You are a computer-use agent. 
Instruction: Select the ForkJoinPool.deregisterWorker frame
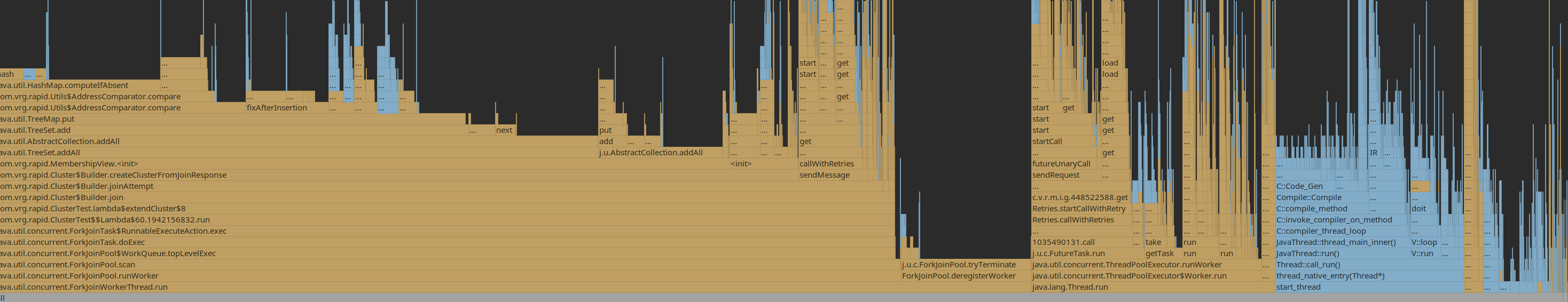click(x=966, y=276)
